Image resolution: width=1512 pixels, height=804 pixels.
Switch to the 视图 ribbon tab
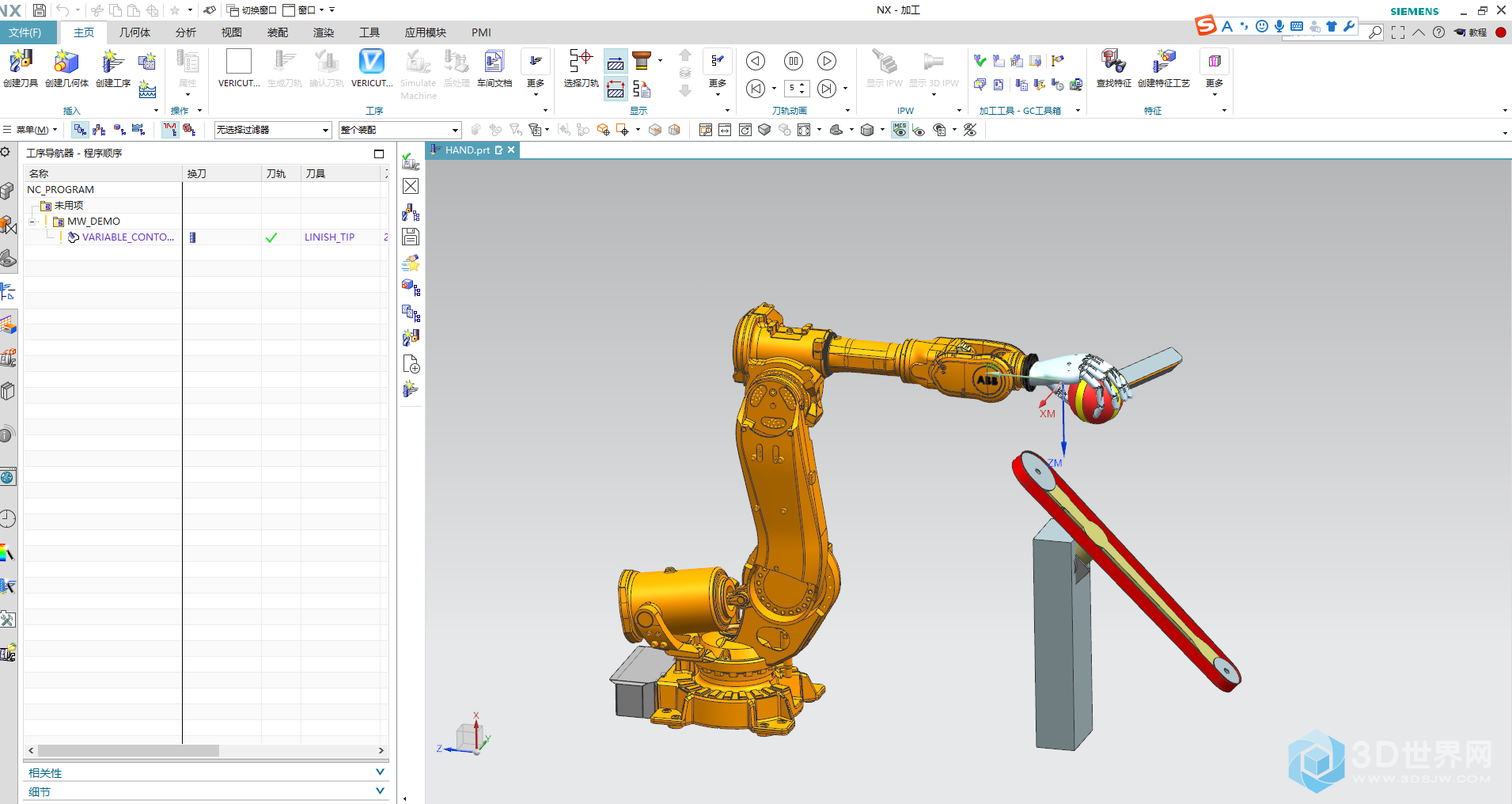click(x=232, y=32)
